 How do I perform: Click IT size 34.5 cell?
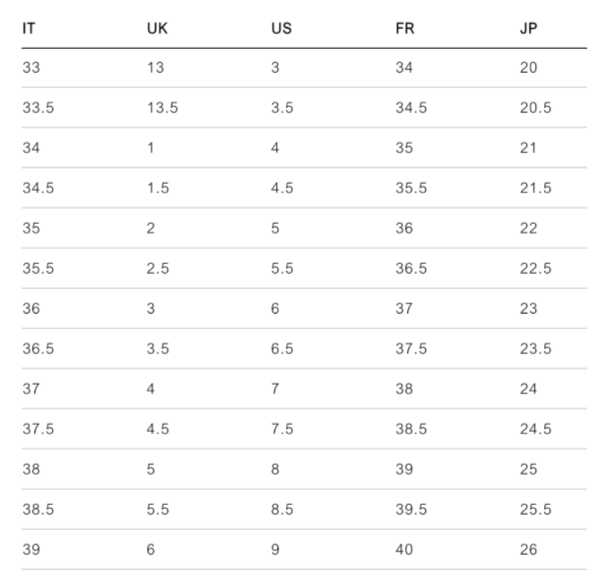pyautogui.click(x=38, y=188)
